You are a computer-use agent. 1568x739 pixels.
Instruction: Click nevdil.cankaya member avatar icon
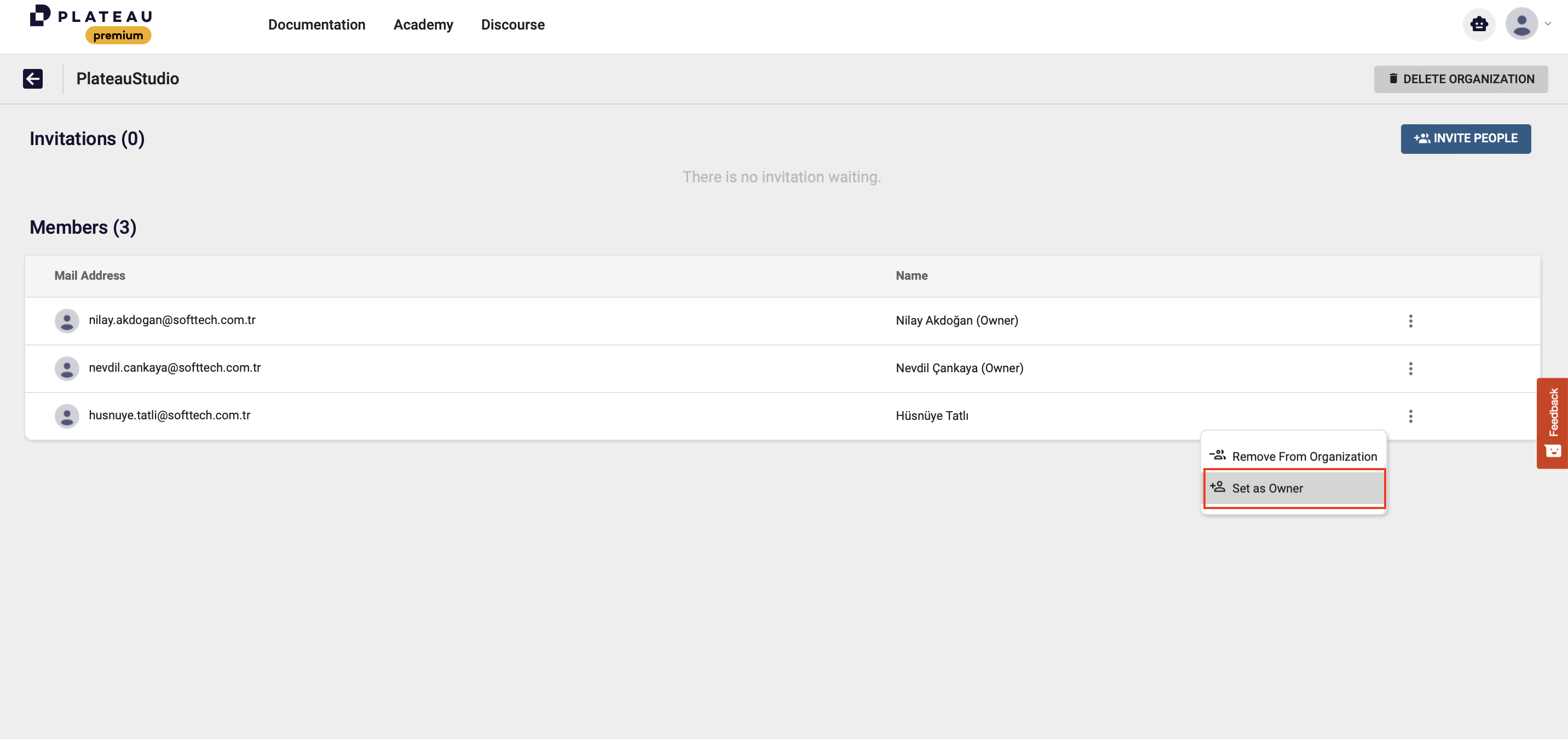[67, 368]
